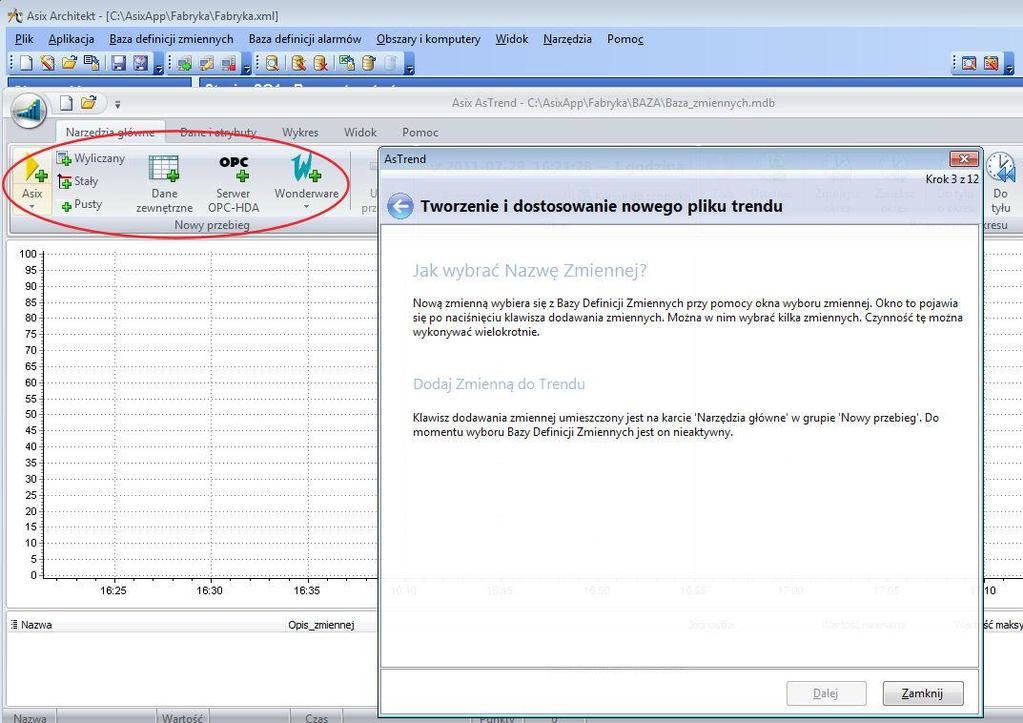Screen dimensions: 1023x723
Task: Click the open folder icon in AsTrend quick access
Action: [89, 103]
